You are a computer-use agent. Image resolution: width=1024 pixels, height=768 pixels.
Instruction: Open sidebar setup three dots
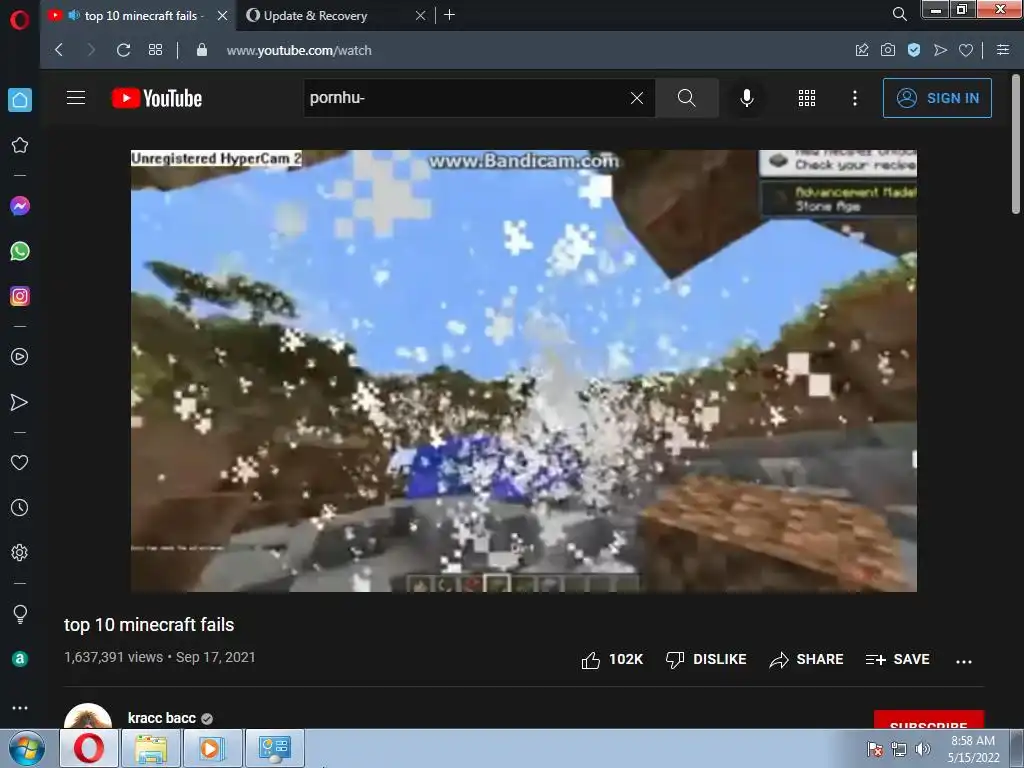[20, 707]
